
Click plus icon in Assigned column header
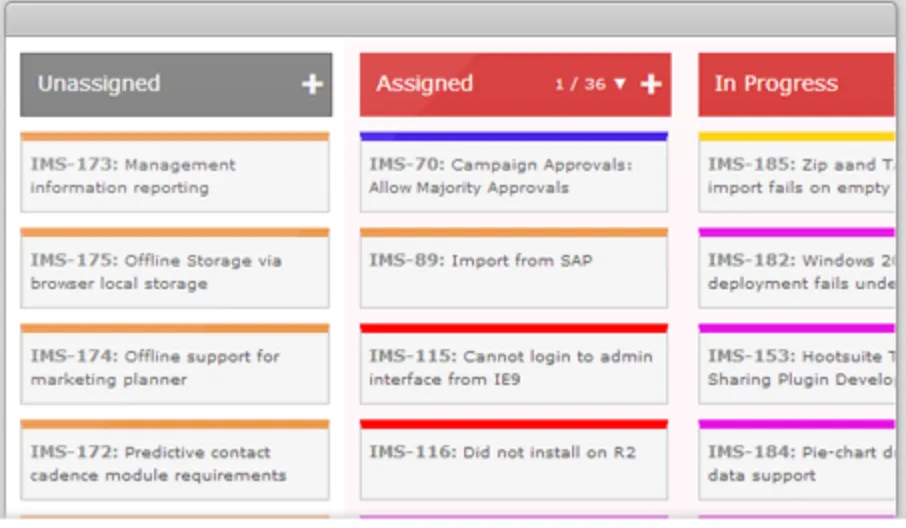coord(651,84)
